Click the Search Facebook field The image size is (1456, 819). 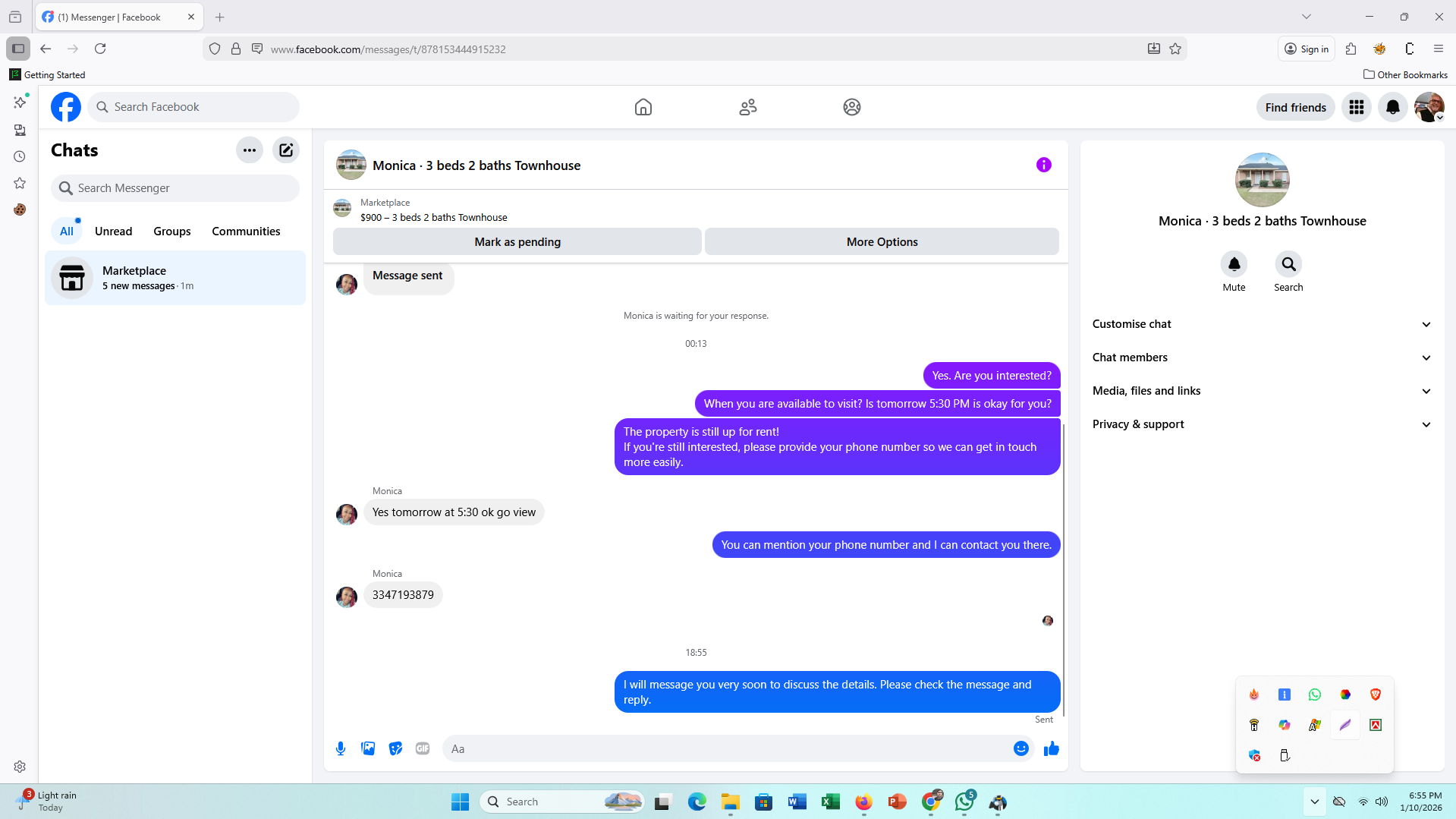pos(193,107)
